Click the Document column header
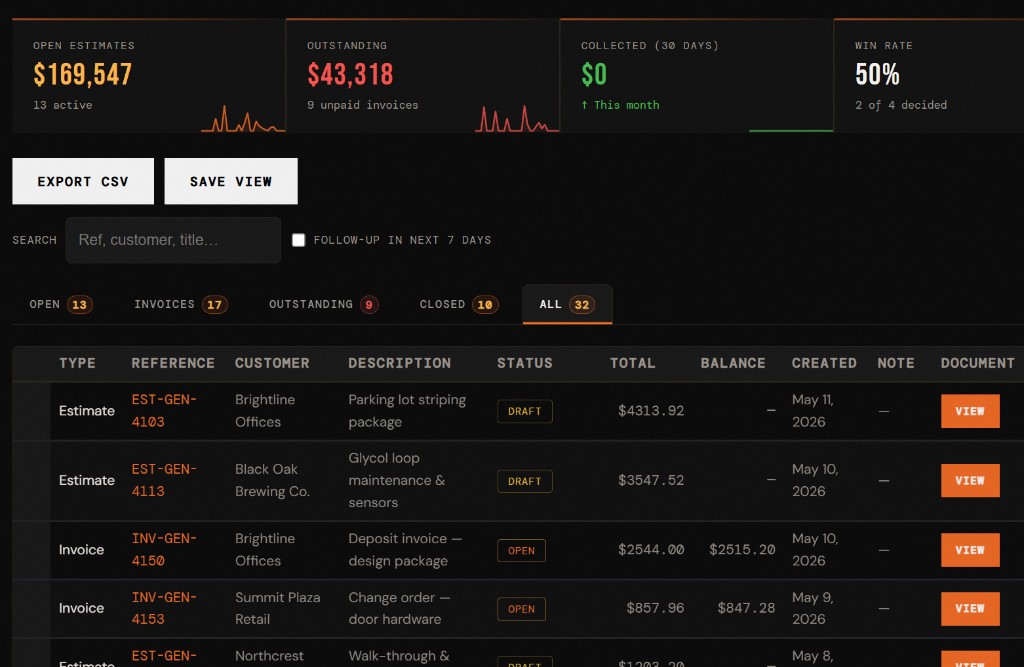The width and height of the screenshot is (1024, 667). click(978, 363)
